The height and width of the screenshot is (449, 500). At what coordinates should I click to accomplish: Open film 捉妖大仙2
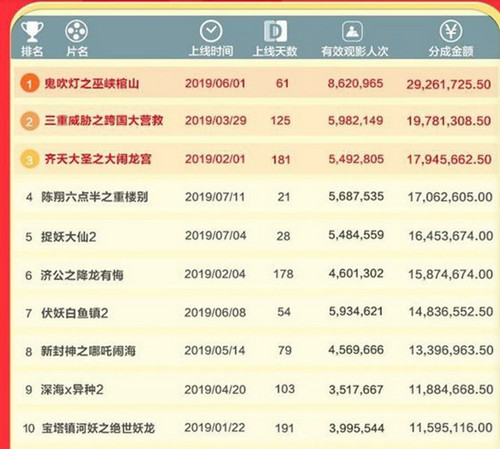coord(69,237)
